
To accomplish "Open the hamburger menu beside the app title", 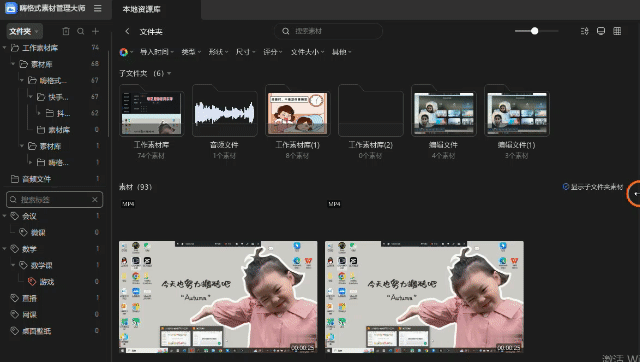I will click(98, 8).
